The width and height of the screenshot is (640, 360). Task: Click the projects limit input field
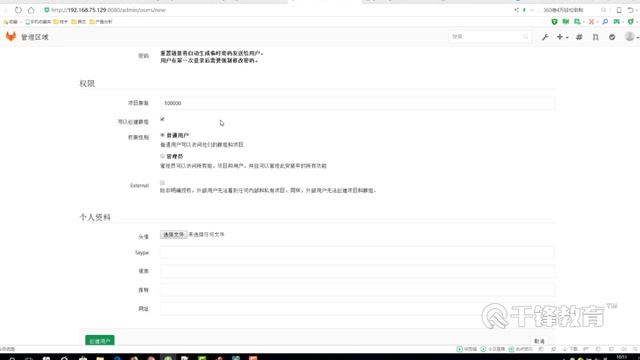tap(357, 103)
